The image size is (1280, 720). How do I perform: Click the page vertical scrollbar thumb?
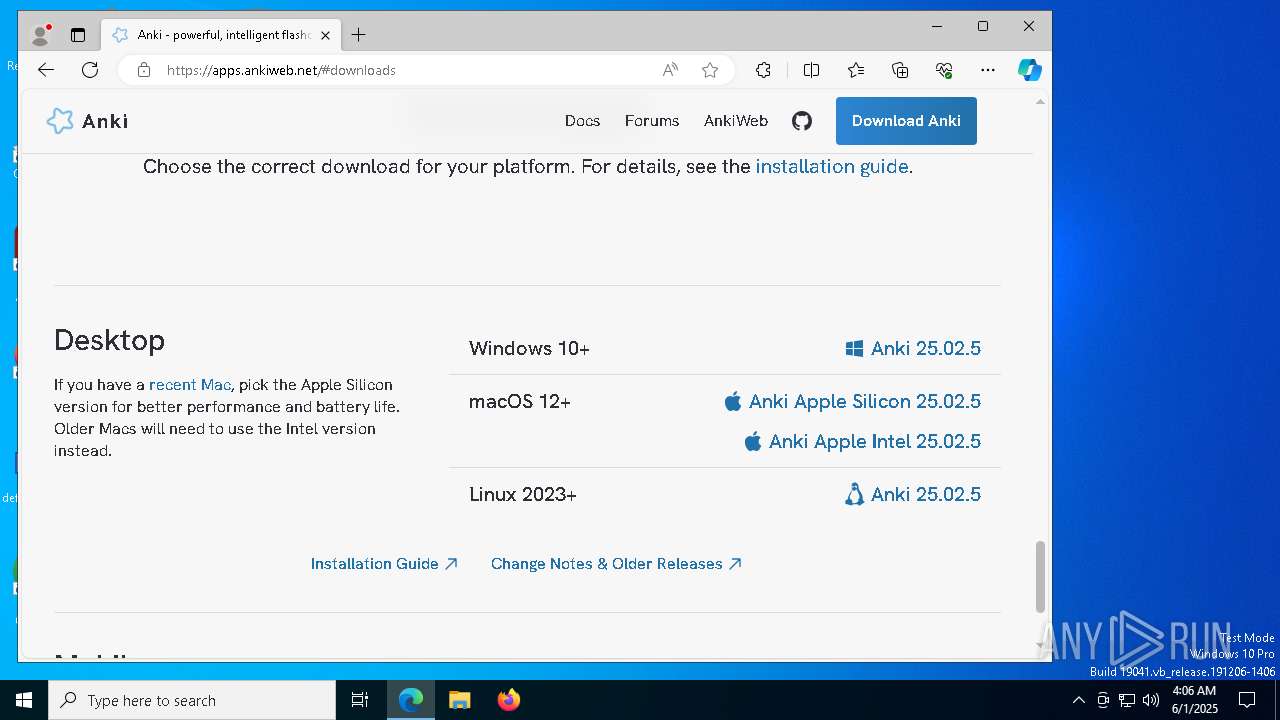(x=1040, y=577)
